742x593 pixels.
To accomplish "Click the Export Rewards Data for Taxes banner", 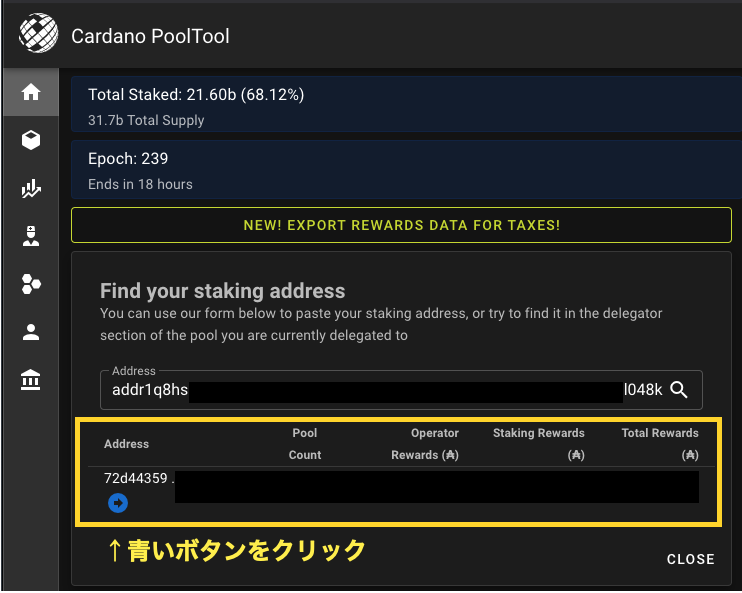I will pos(401,225).
